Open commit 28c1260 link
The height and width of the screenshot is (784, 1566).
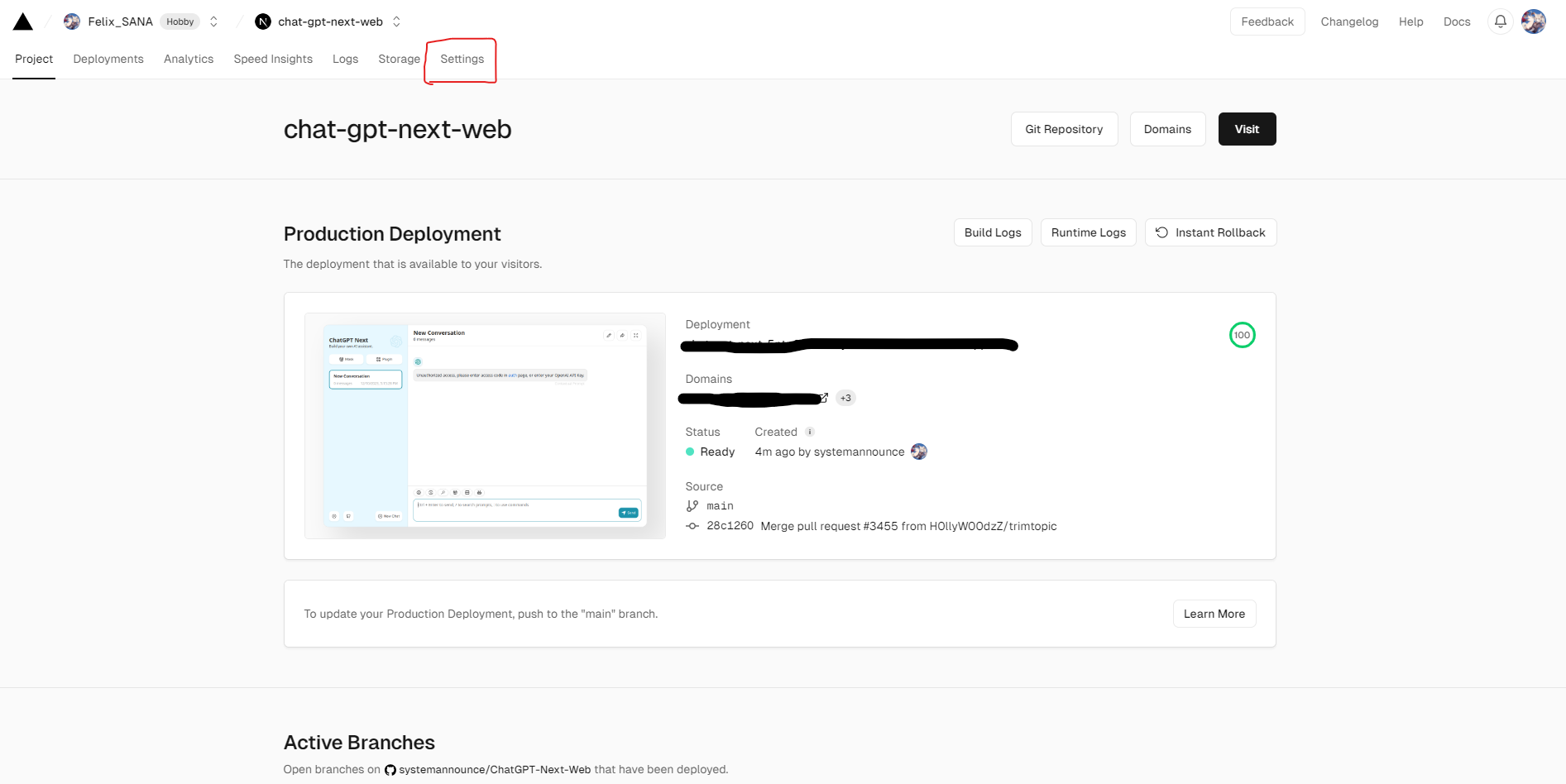coord(730,526)
